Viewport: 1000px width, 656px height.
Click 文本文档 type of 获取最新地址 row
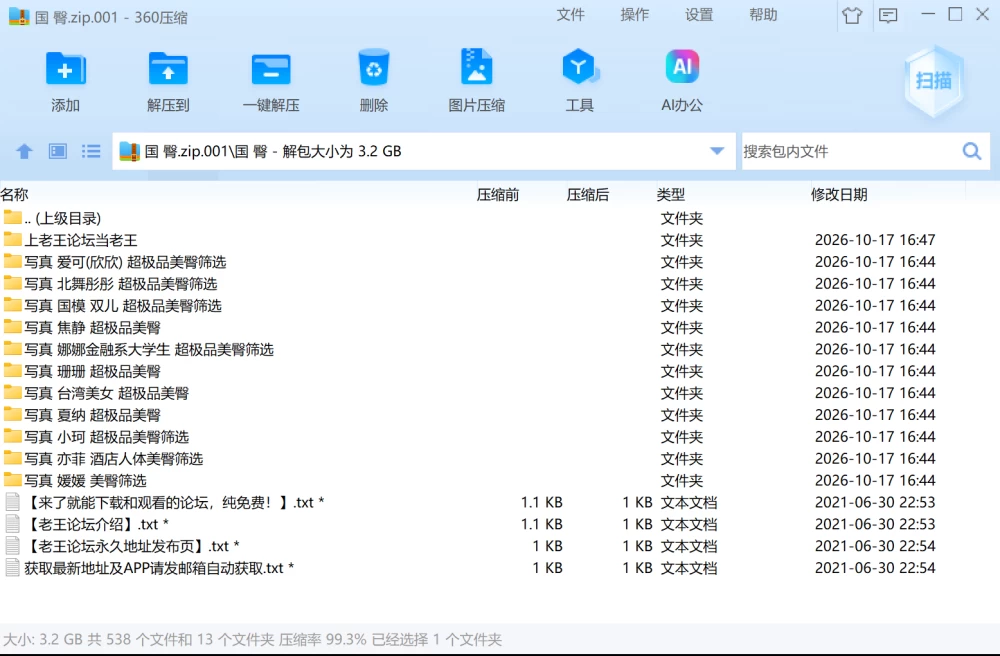pyautogui.click(x=689, y=568)
